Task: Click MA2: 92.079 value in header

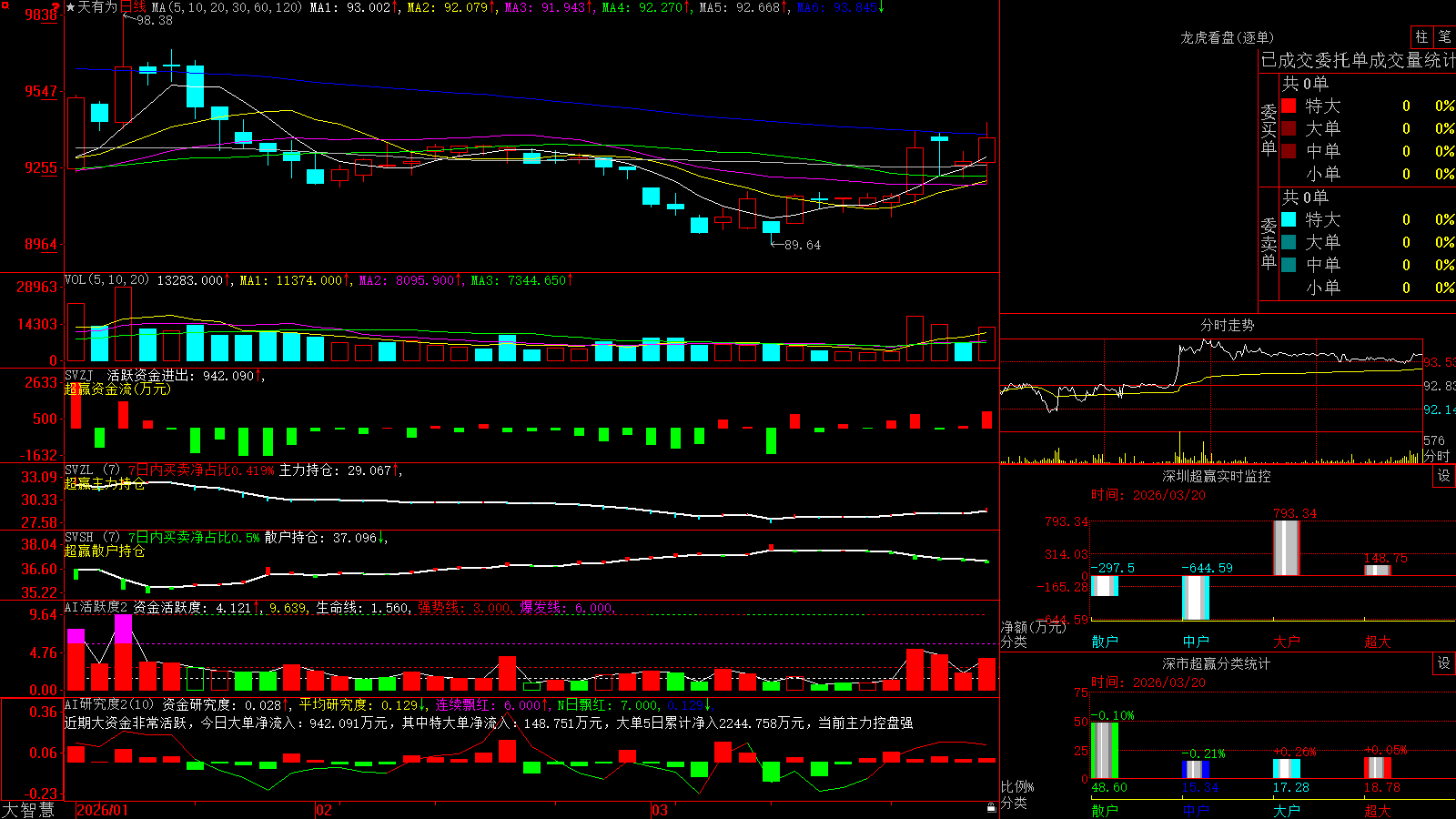Action: [x=448, y=7]
